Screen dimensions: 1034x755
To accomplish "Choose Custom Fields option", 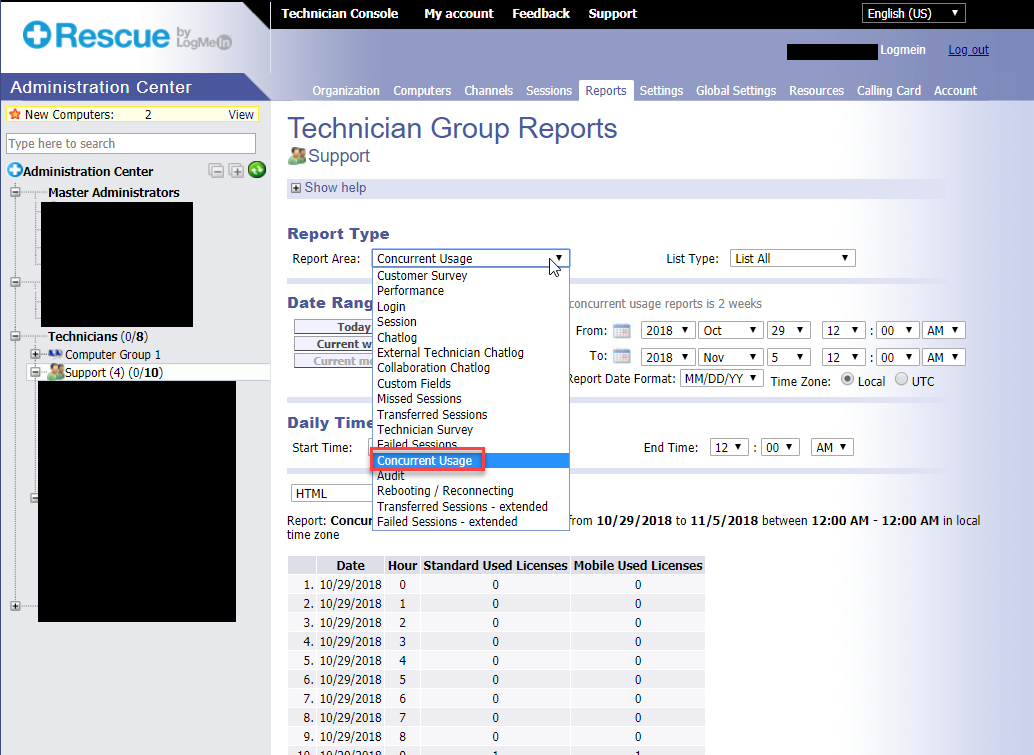I will 470,384.
